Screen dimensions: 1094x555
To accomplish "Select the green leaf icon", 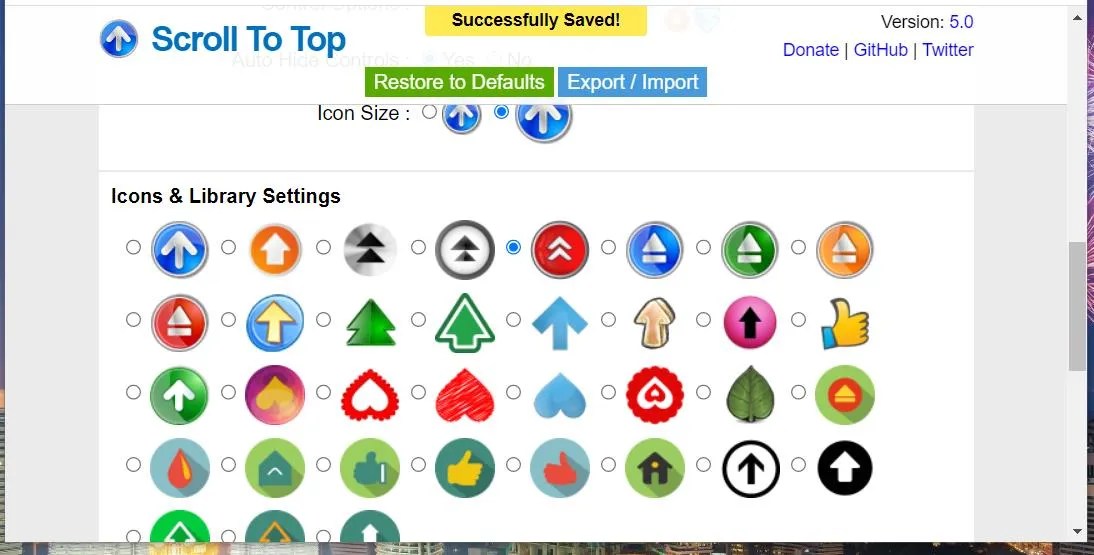I will [750, 394].
